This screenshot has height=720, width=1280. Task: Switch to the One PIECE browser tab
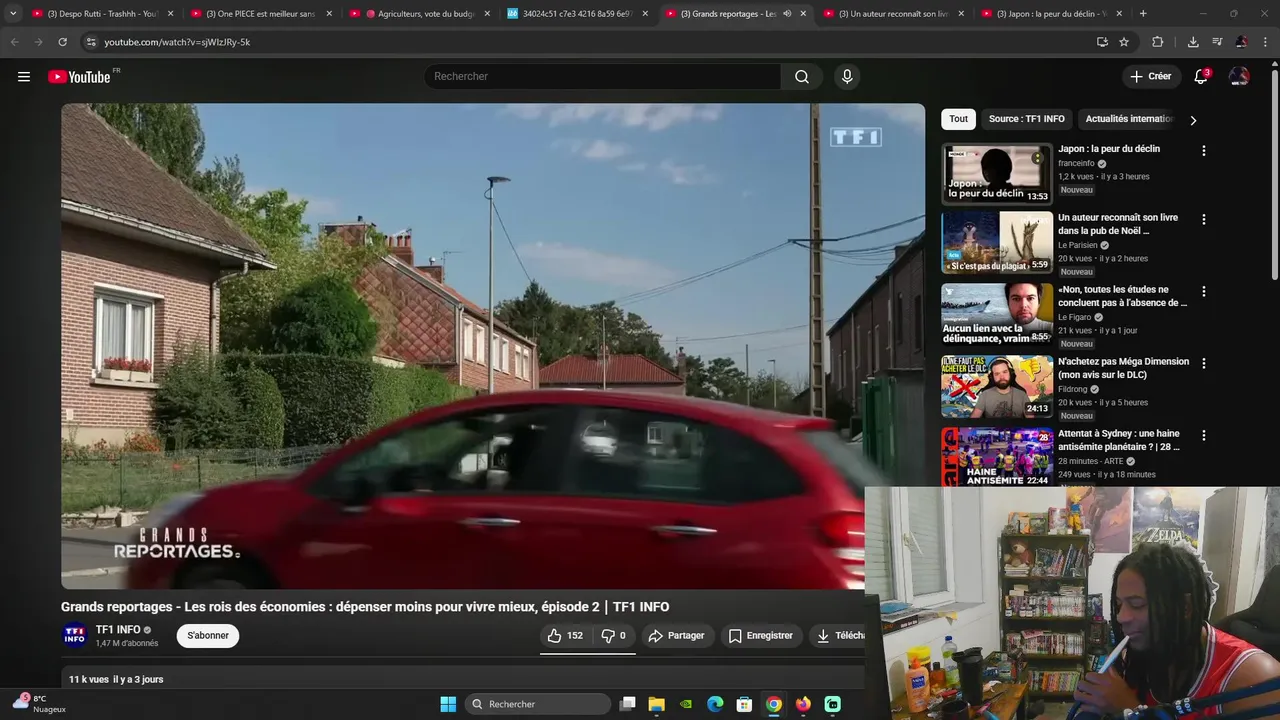(x=260, y=14)
